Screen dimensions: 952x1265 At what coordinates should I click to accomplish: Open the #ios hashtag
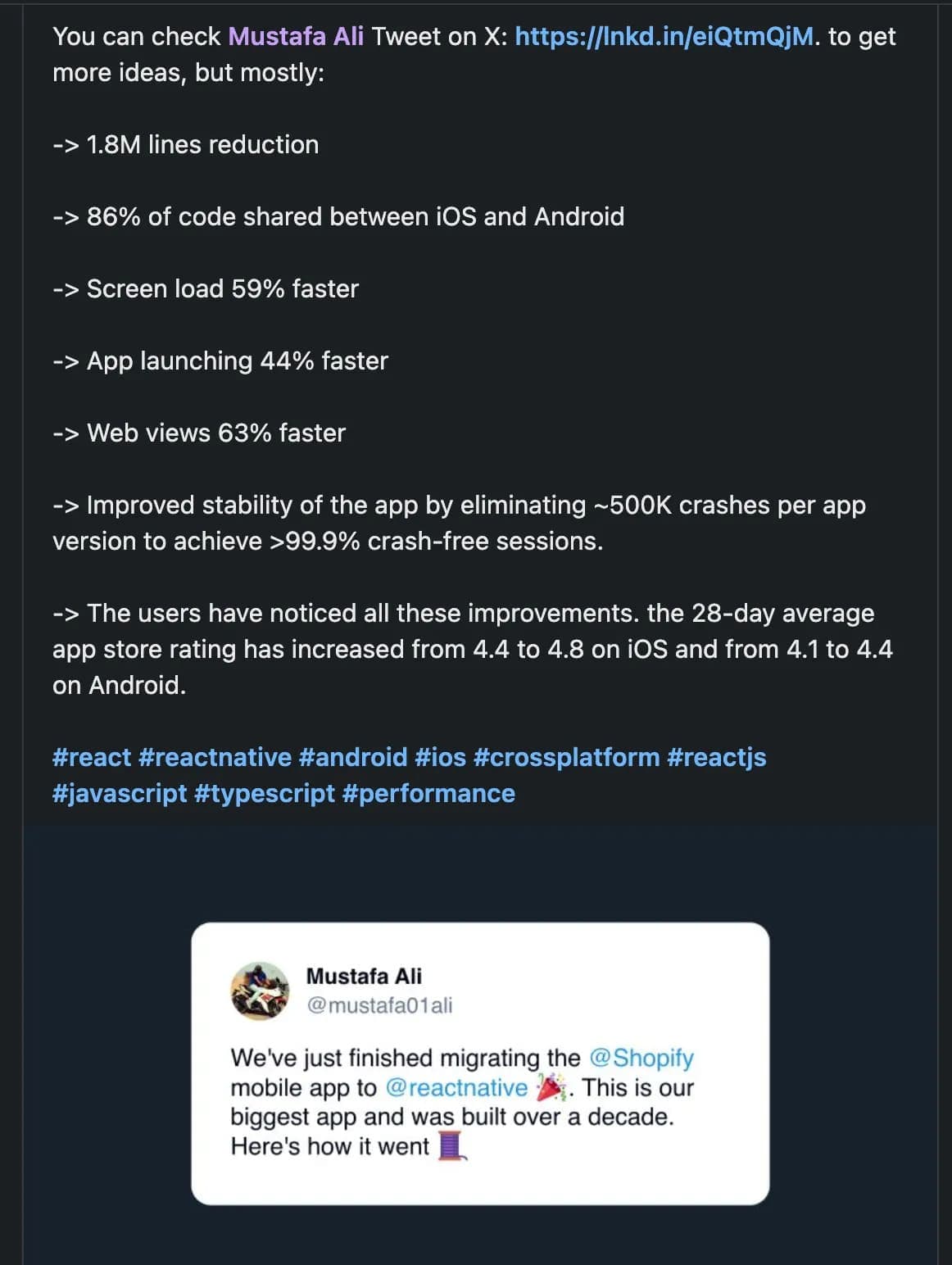coord(440,757)
